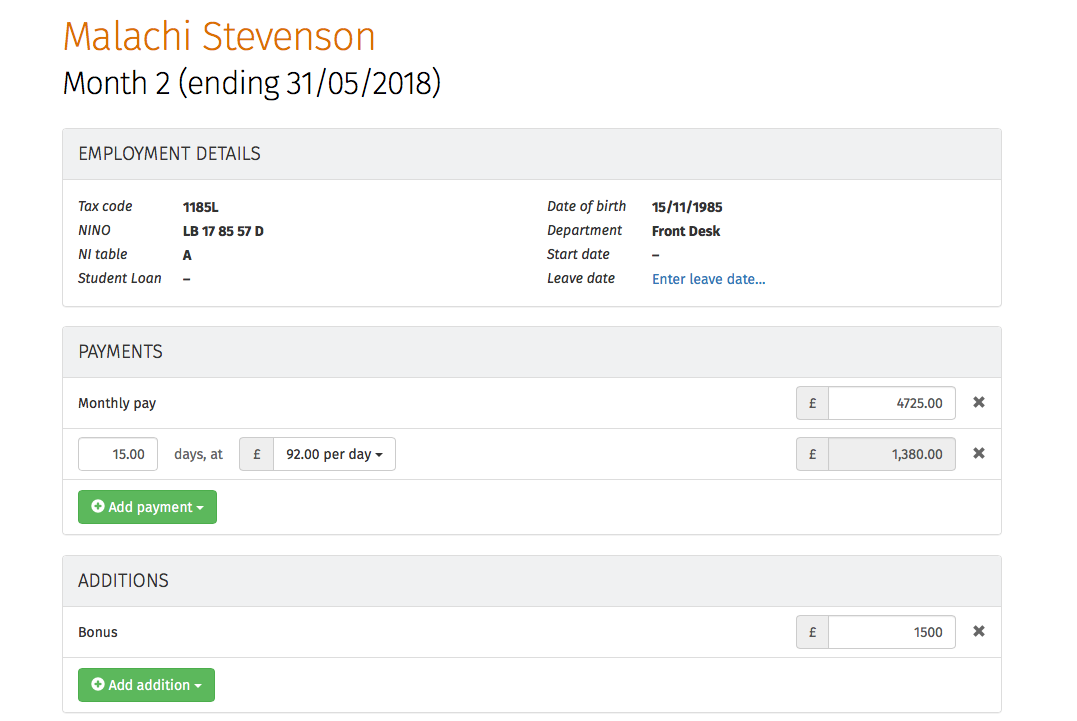Focus the number of days field
The image size is (1077, 721).
118,454
